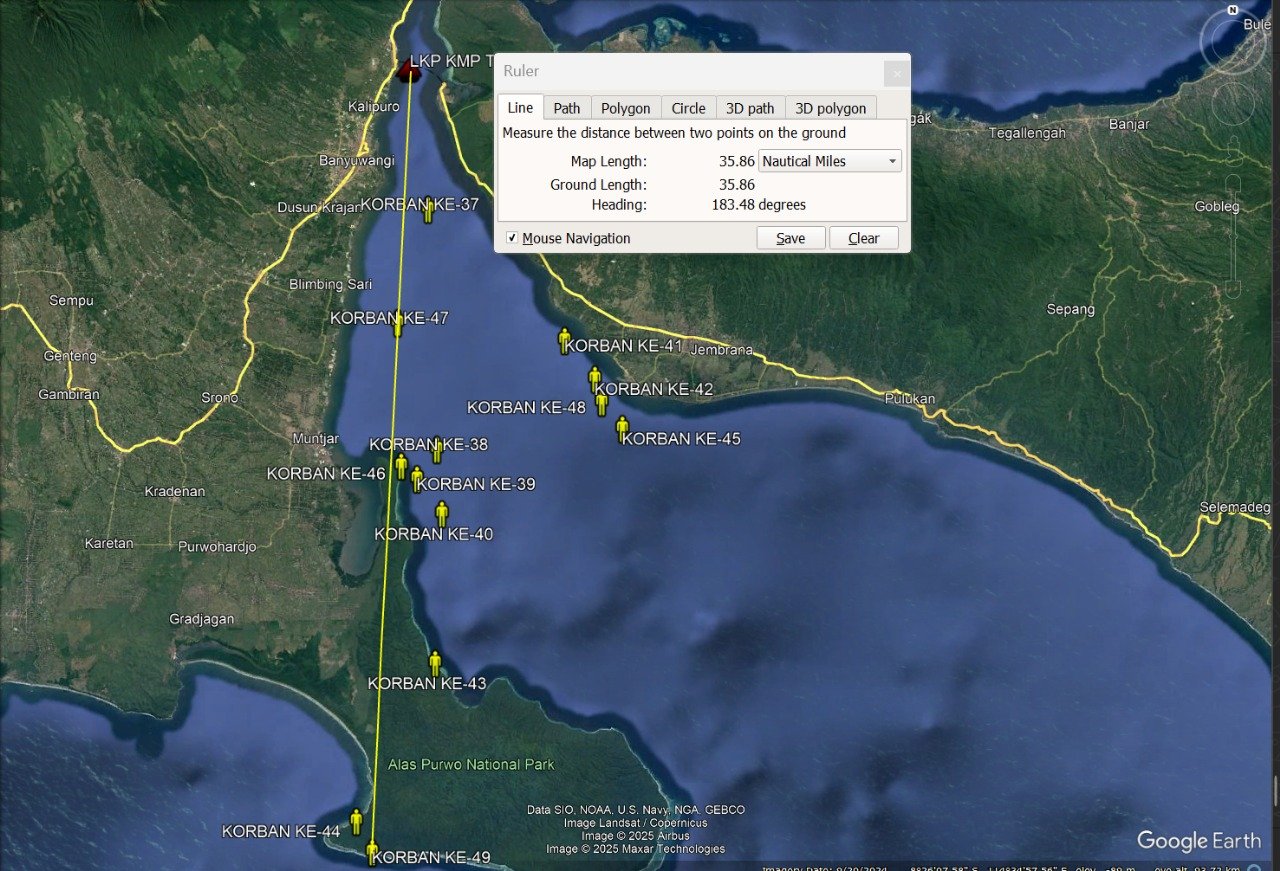Click the KORBAN KE-46 placemark icon
The height and width of the screenshot is (871, 1280).
pyautogui.click(x=401, y=466)
